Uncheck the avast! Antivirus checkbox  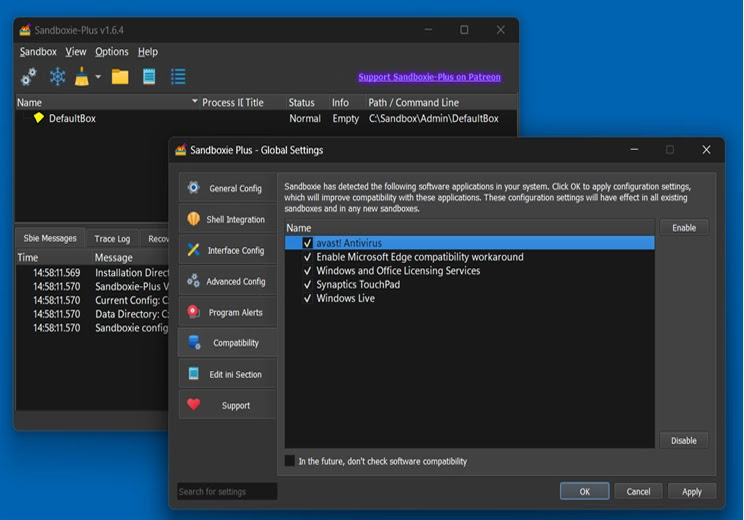coord(307,243)
